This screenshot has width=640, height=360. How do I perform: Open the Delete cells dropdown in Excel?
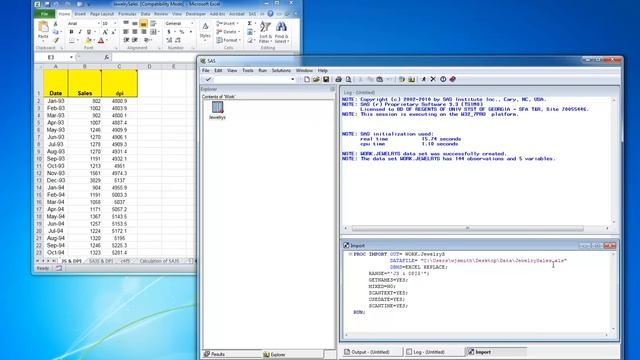click(227, 32)
